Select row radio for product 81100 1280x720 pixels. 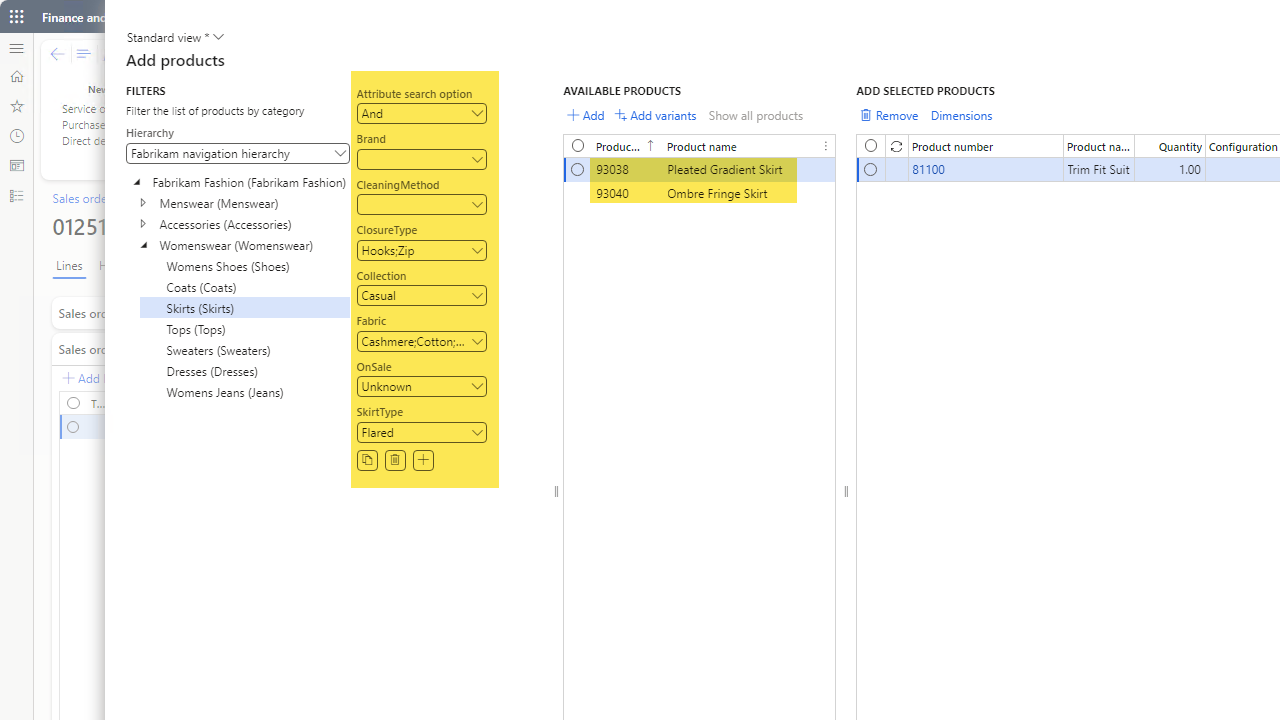pyautogui.click(x=871, y=170)
